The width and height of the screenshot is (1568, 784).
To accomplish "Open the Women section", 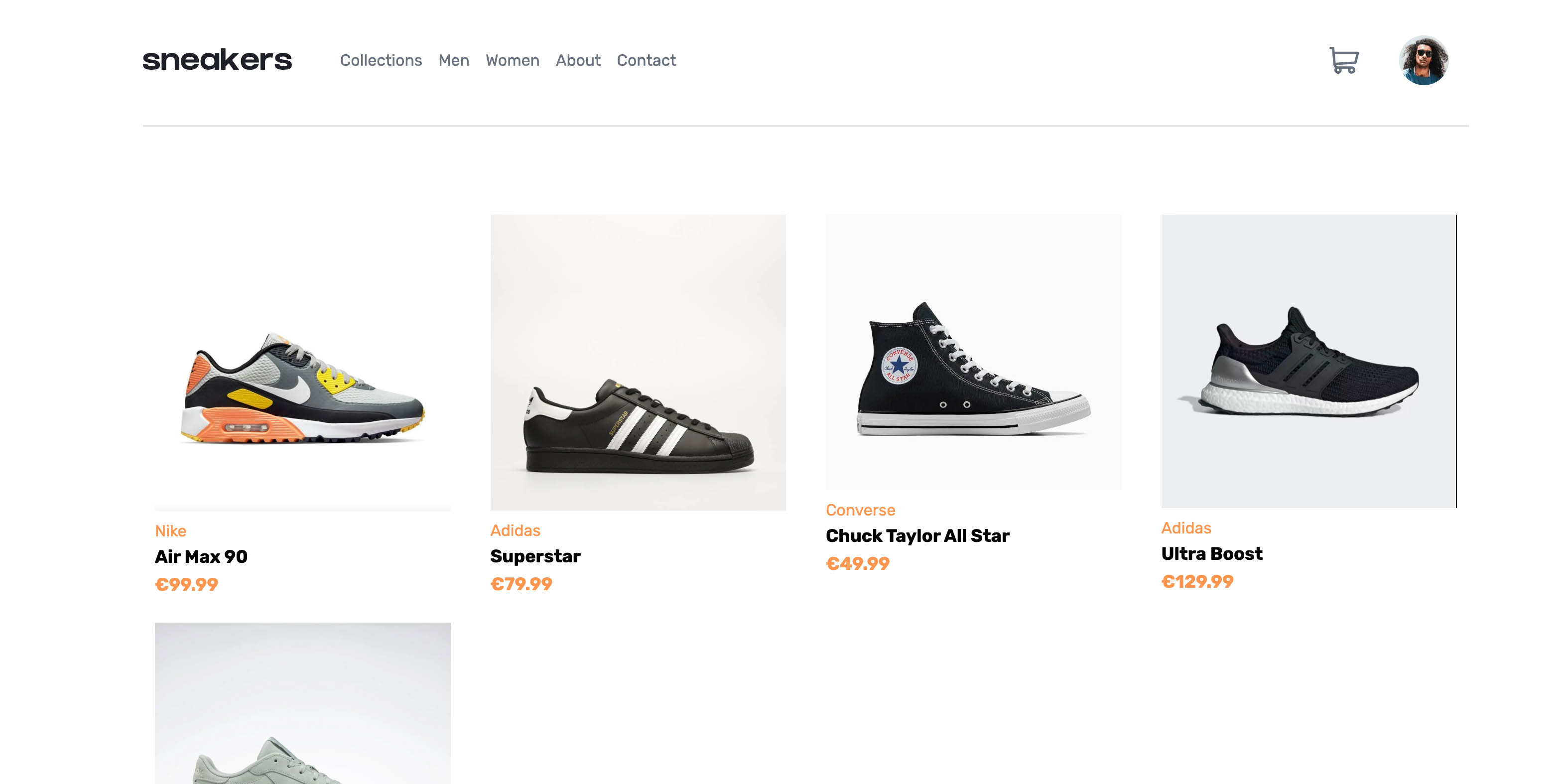I will (x=512, y=60).
